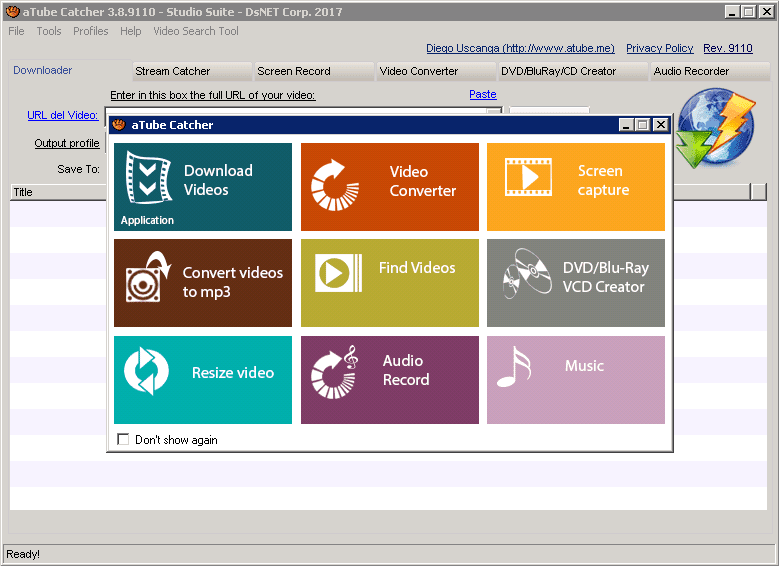Click the Convert videos to mp3 speaker icon
Viewport: 779px width, 566px height.
click(x=148, y=277)
